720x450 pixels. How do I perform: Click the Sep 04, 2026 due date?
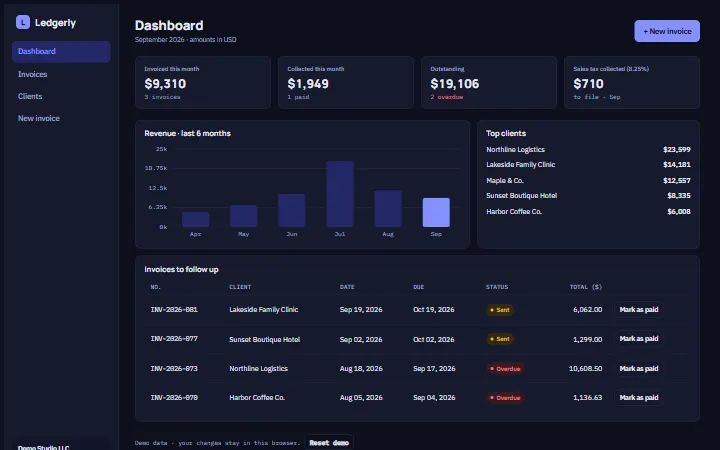coord(434,398)
